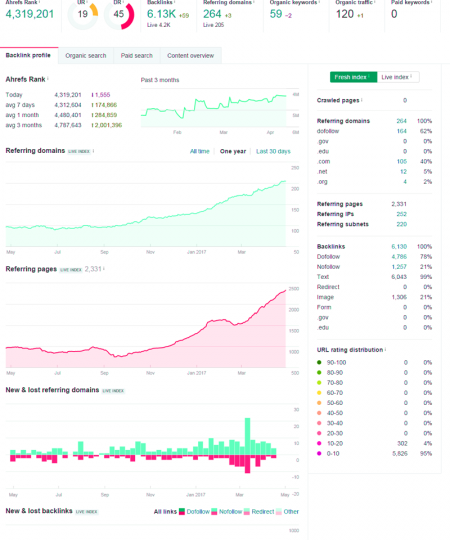
Task: Open .com referring domains count 105
Action: click(401, 161)
